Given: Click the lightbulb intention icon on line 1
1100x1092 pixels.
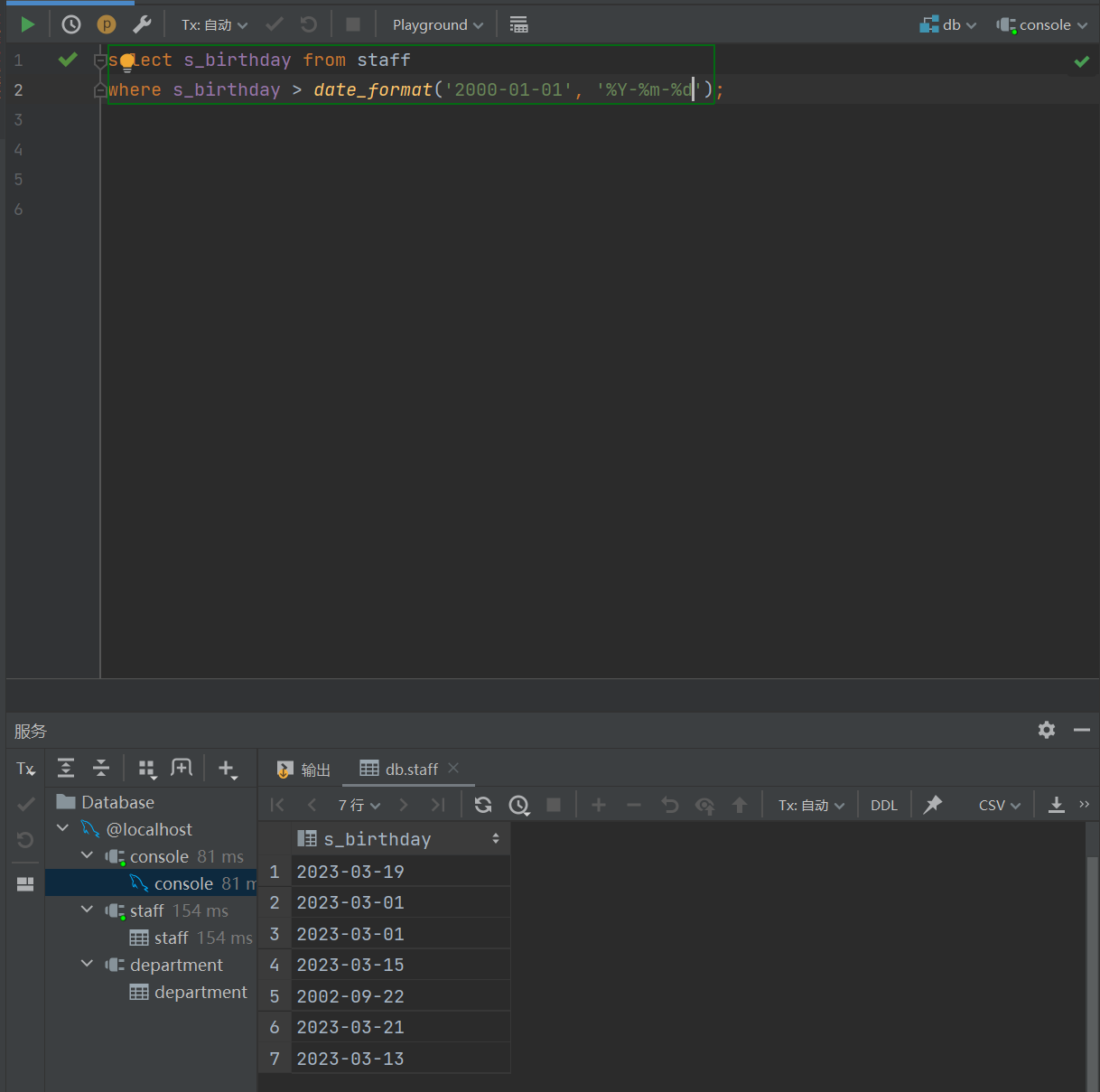Looking at the screenshot, I should [127, 61].
